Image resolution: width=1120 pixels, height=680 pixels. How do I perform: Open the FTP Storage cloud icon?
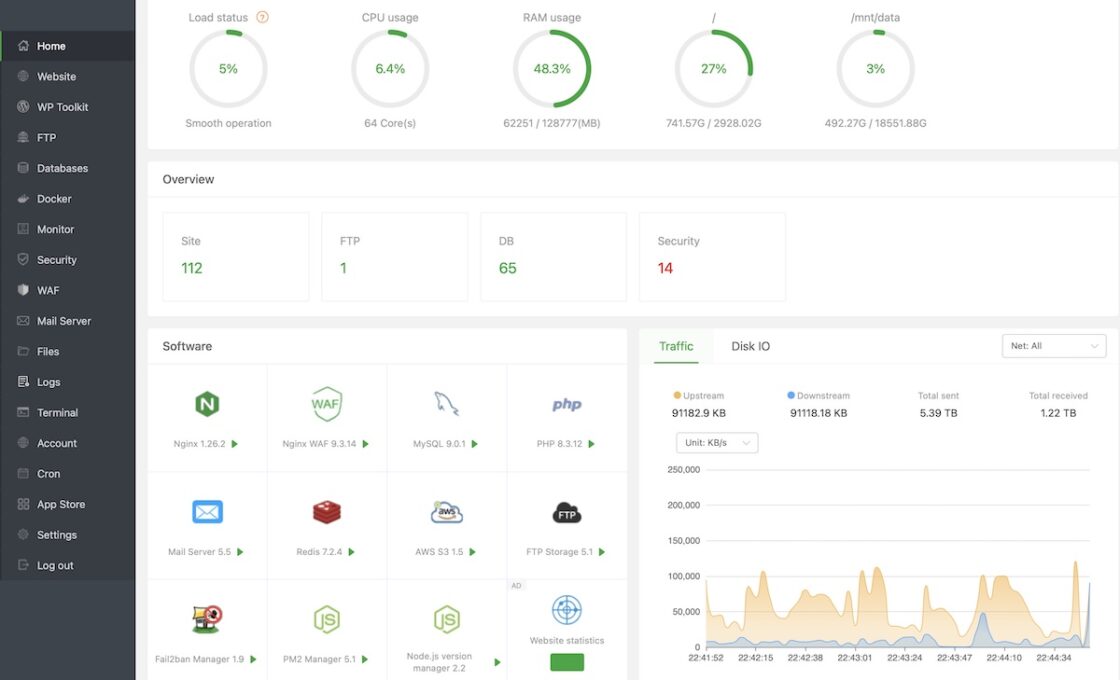(x=567, y=513)
